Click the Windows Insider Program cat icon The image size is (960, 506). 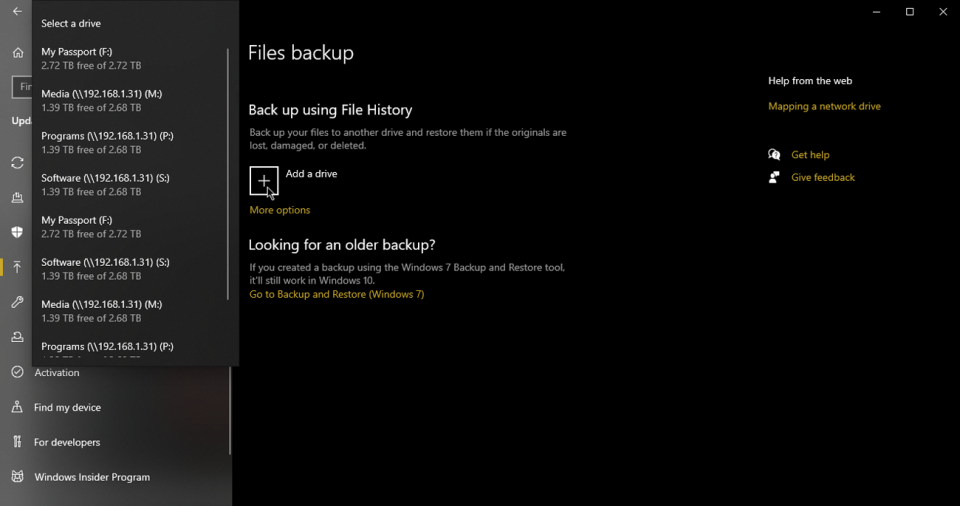(x=17, y=477)
